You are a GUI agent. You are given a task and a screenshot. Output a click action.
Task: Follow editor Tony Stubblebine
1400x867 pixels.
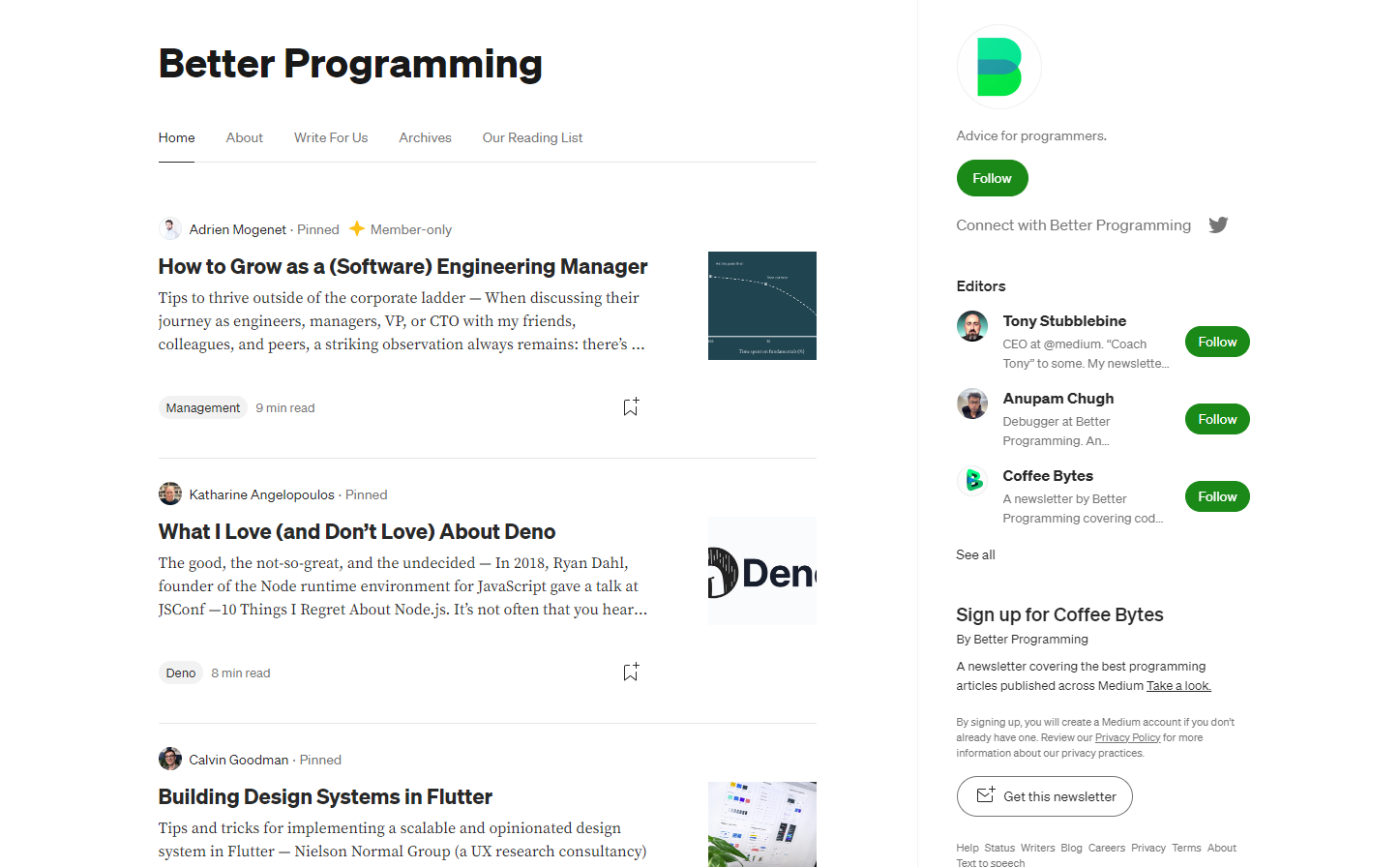1217,342
